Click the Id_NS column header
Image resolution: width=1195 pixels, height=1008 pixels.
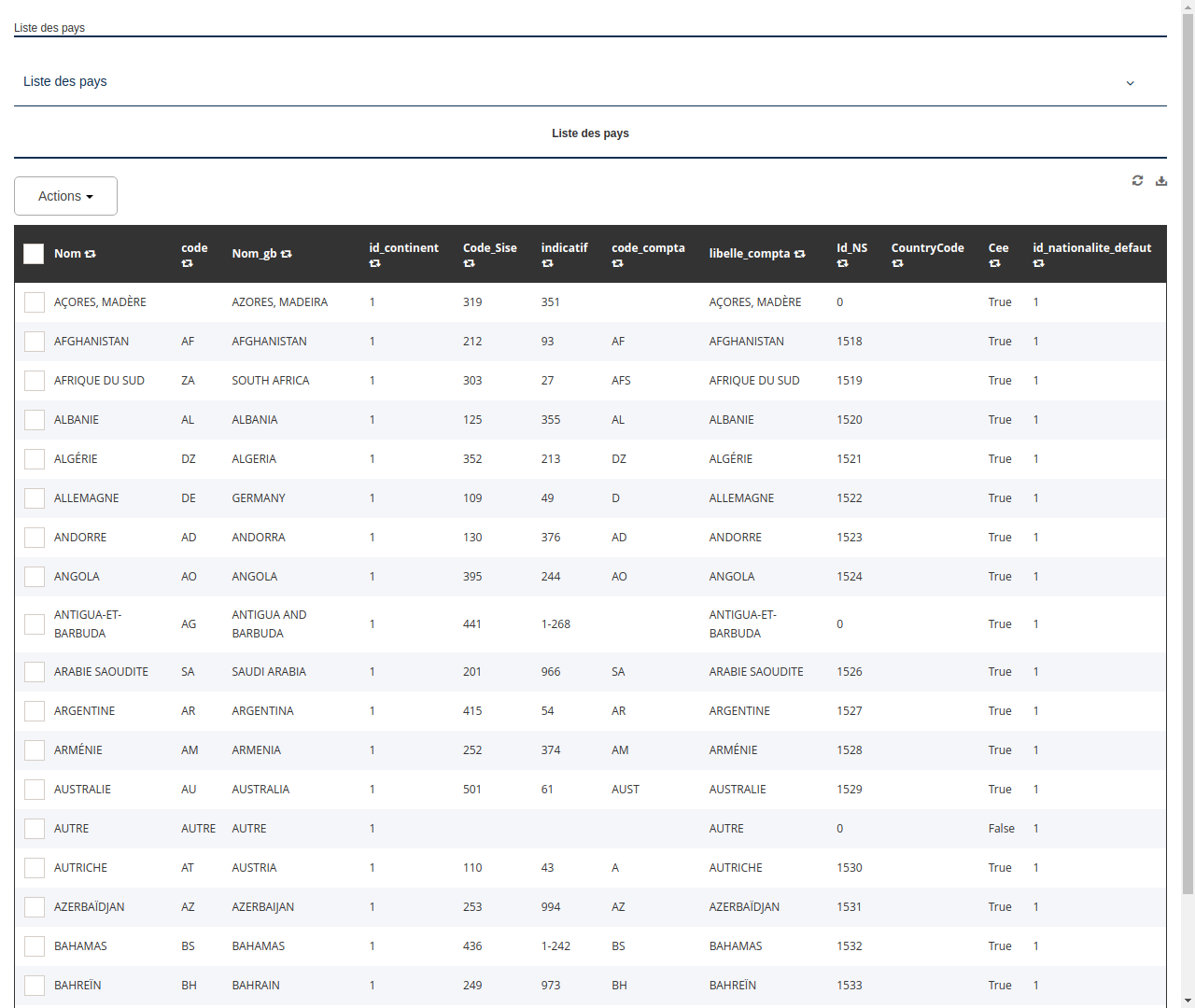pos(851,247)
